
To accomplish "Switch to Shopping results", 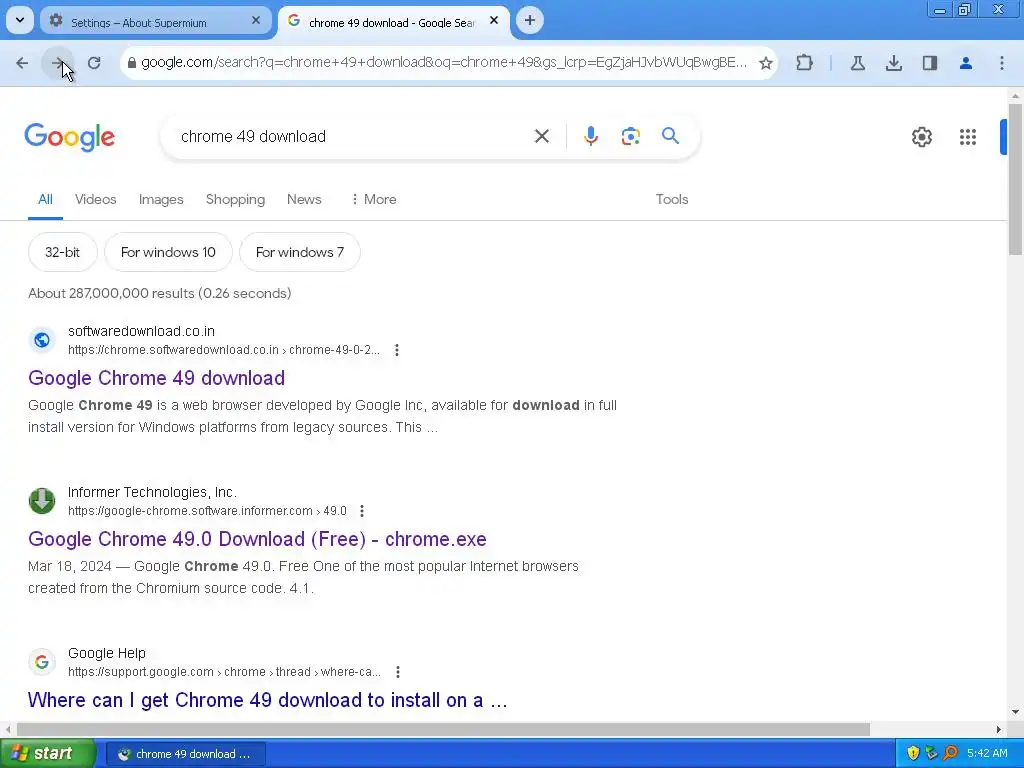I will tap(235, 199).
